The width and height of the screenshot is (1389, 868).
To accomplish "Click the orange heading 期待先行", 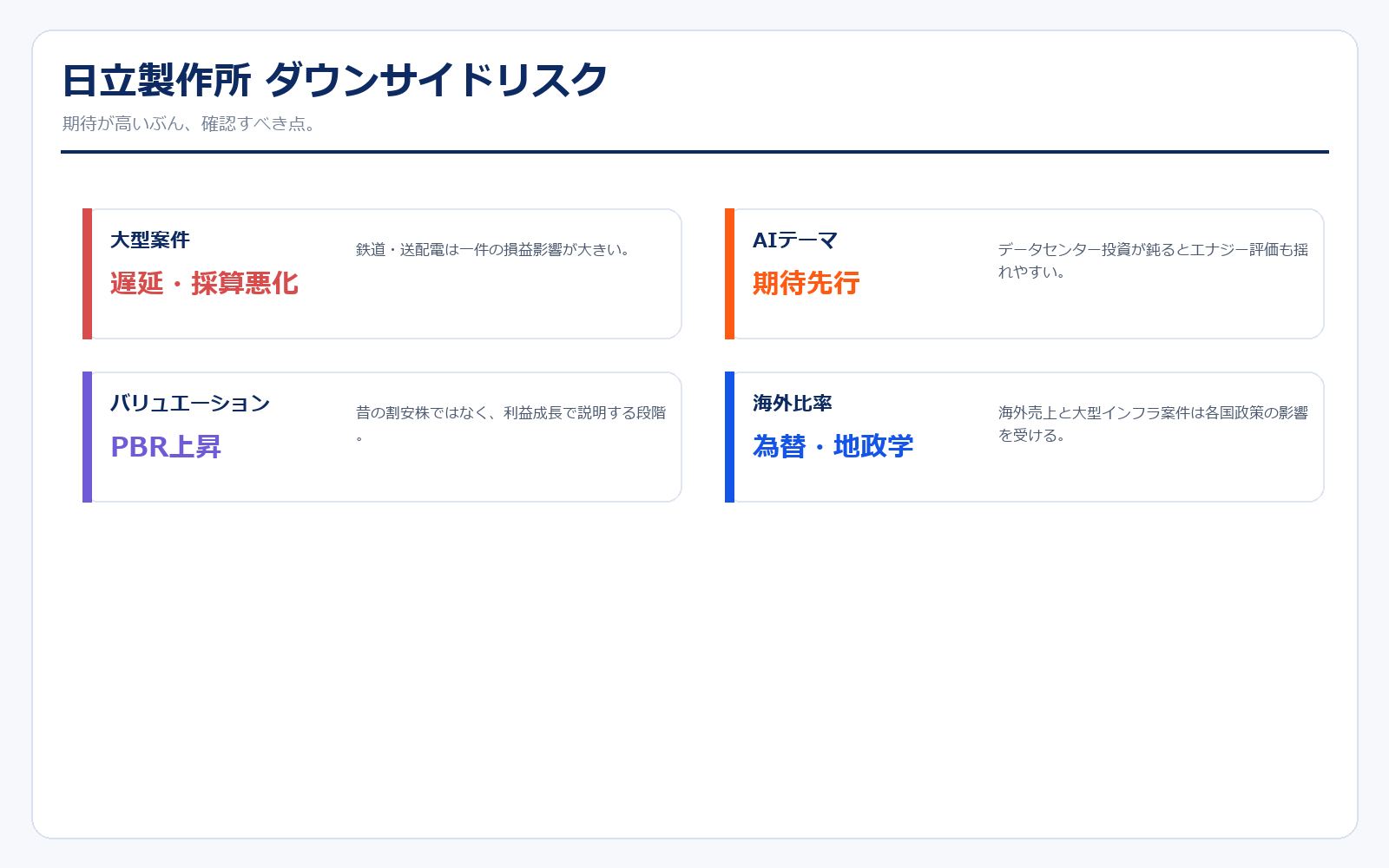I will pos(806,283).
